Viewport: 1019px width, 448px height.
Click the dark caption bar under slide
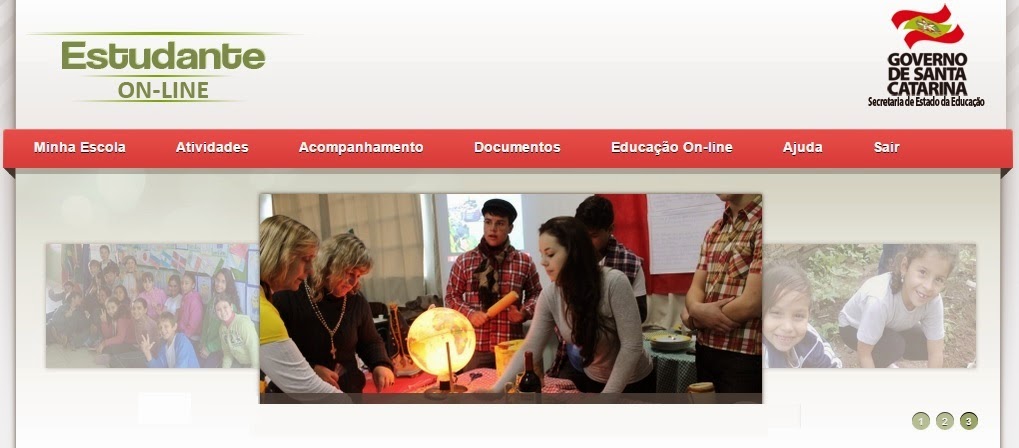tap(510, 398)
